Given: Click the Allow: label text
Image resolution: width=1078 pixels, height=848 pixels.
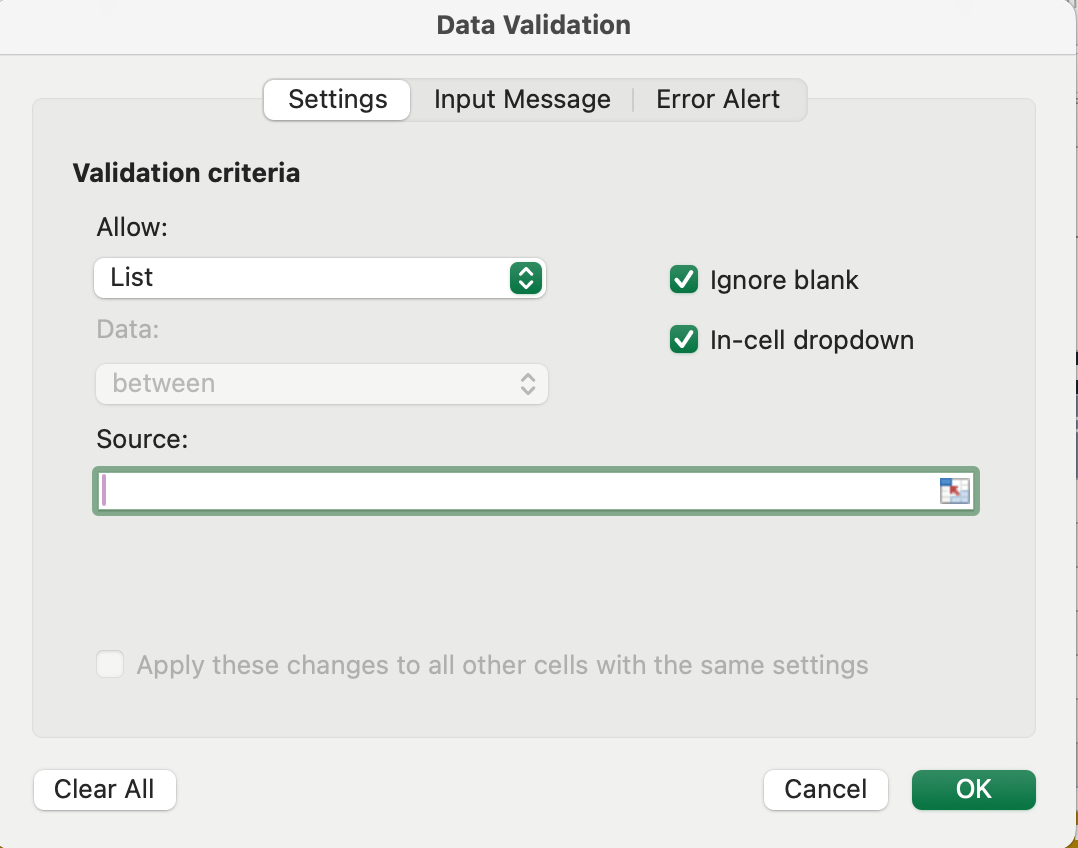Looking at the screenshot, I should 132,227.
